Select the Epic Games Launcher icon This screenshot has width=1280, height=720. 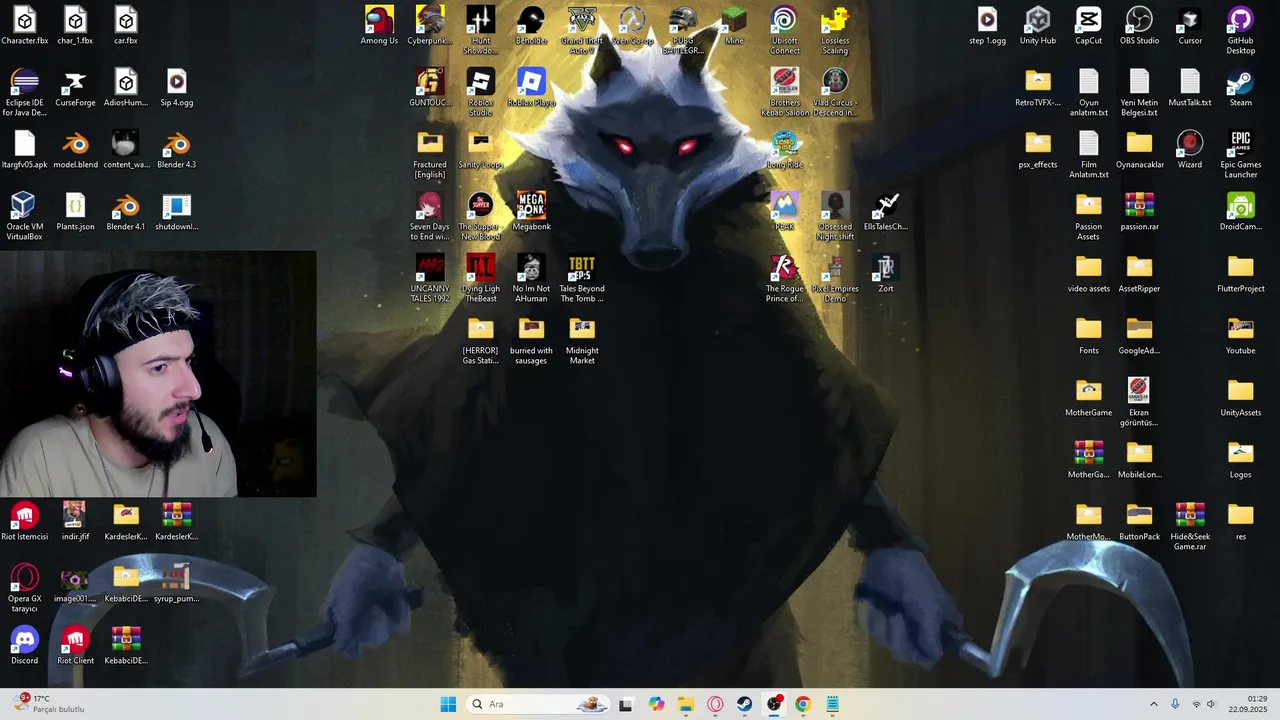[1241, 154]
